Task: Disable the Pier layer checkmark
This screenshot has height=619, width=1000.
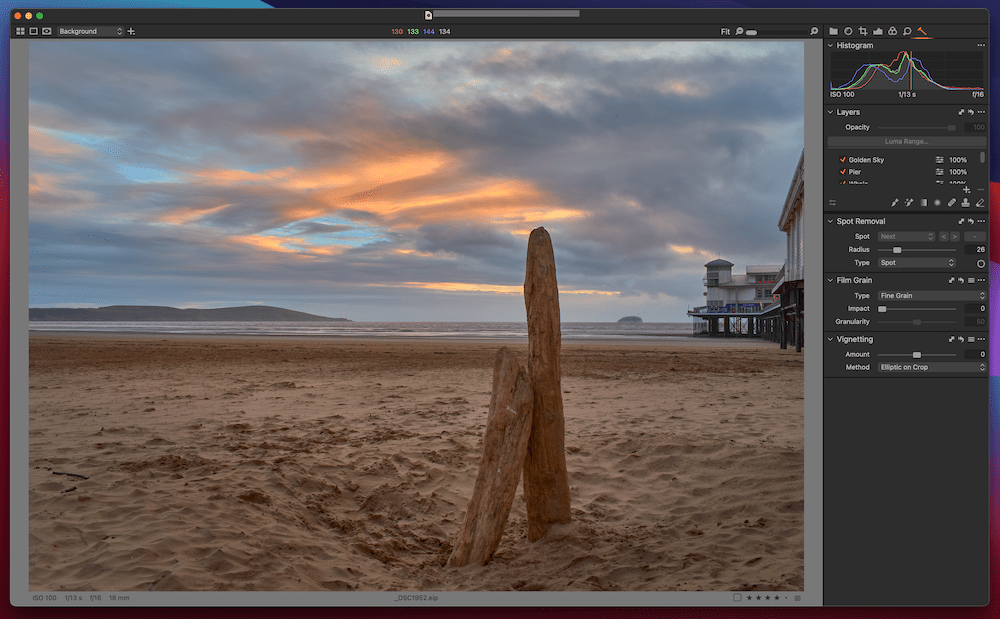Action: 843,172
